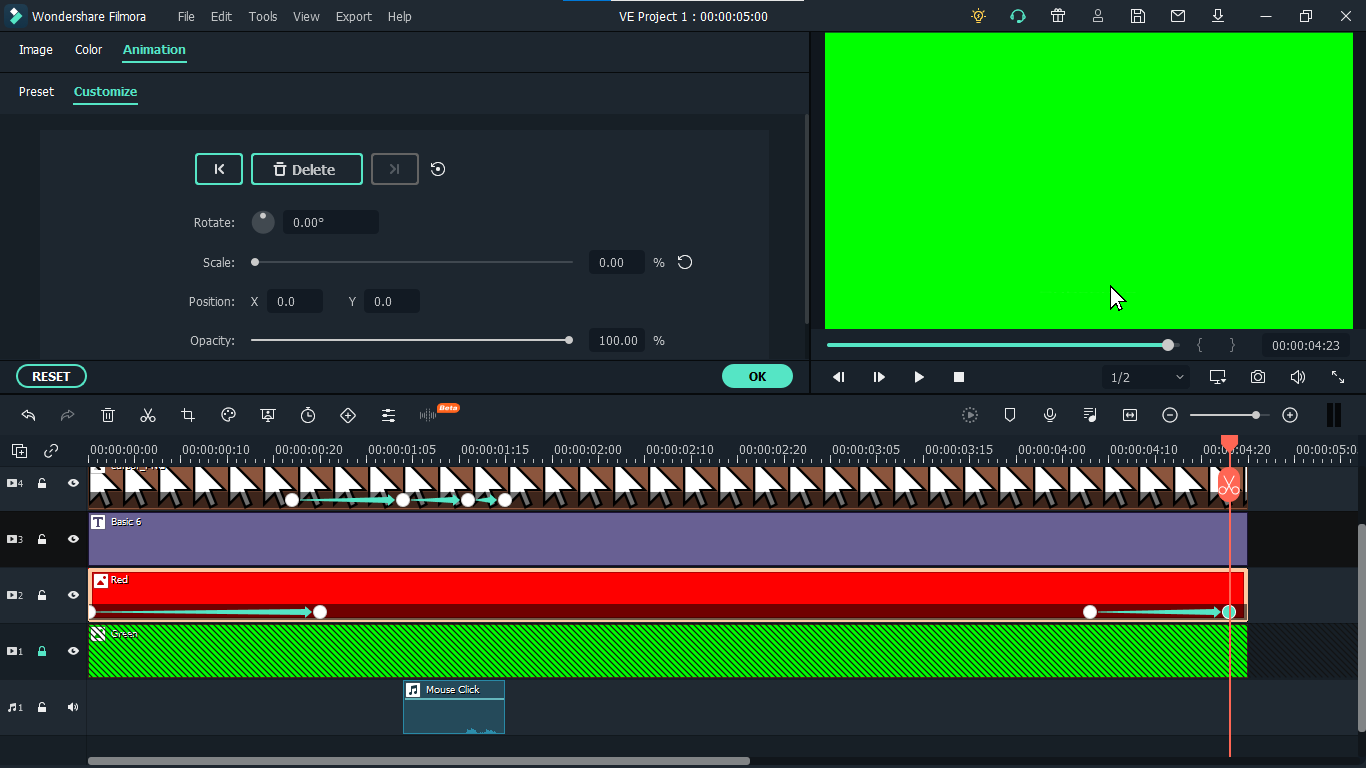Lock video track 3
The width and height of the screenshot is (1366, 768).
[42, 539]
